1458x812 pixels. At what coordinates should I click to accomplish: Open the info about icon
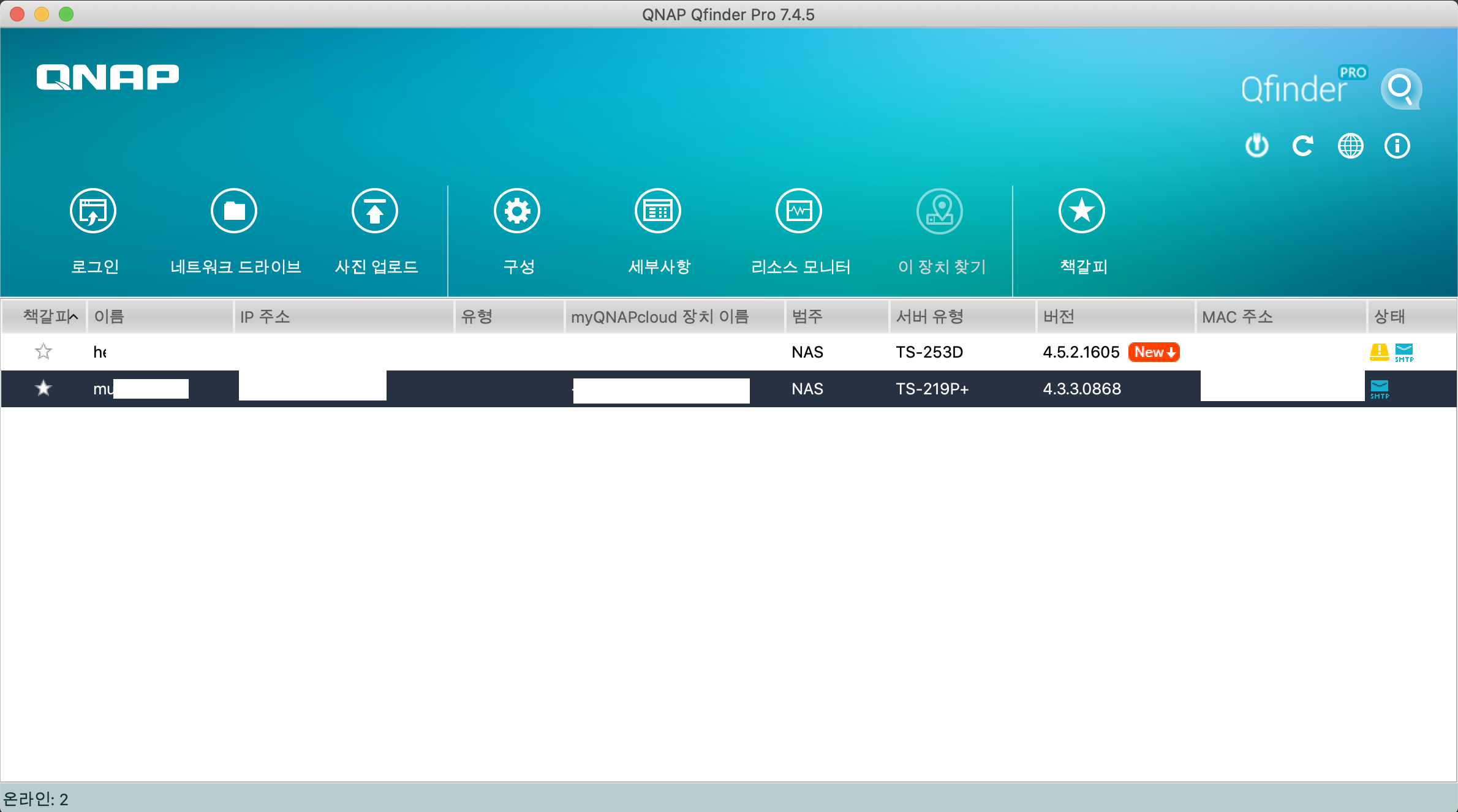[1397, 146]
